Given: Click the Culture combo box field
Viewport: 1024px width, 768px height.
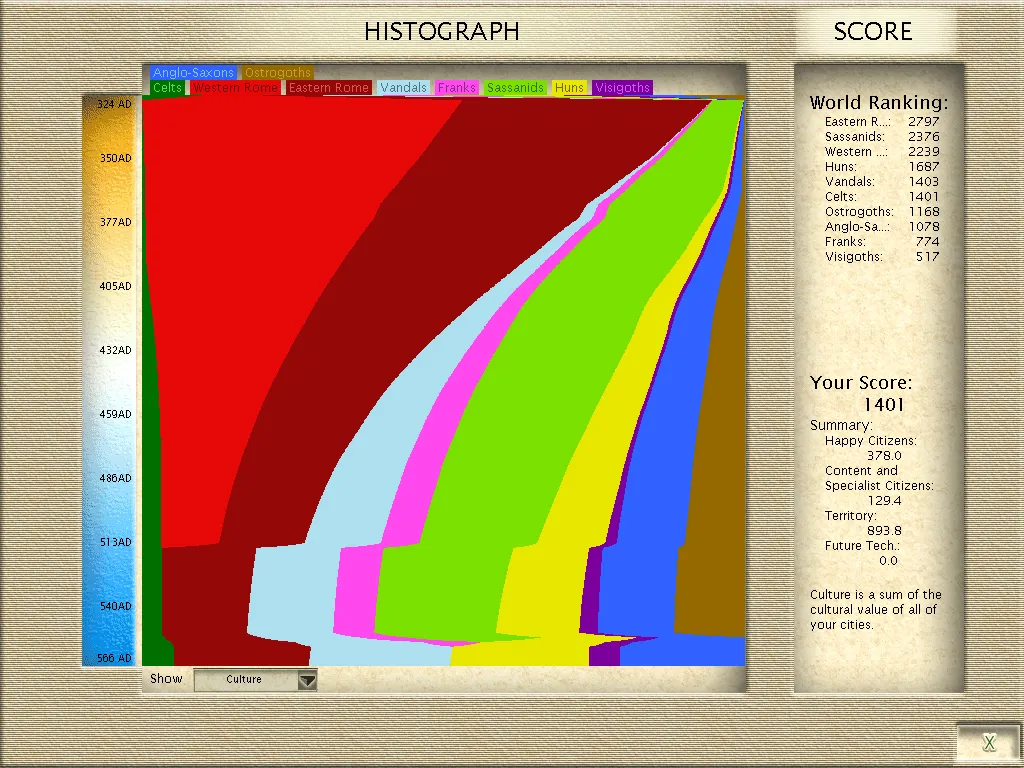Looking at the screenshot, I should [x=255, y=680].
